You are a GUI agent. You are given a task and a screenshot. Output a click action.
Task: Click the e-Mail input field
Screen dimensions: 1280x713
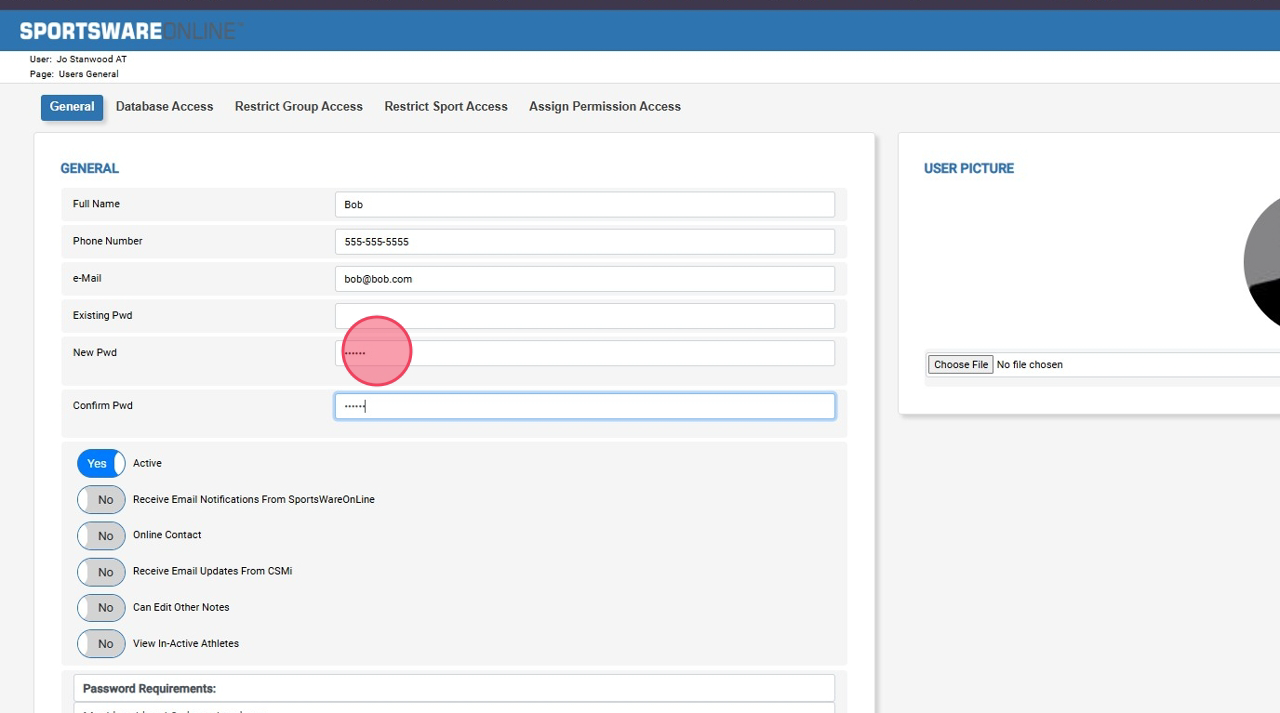point(584,279)
